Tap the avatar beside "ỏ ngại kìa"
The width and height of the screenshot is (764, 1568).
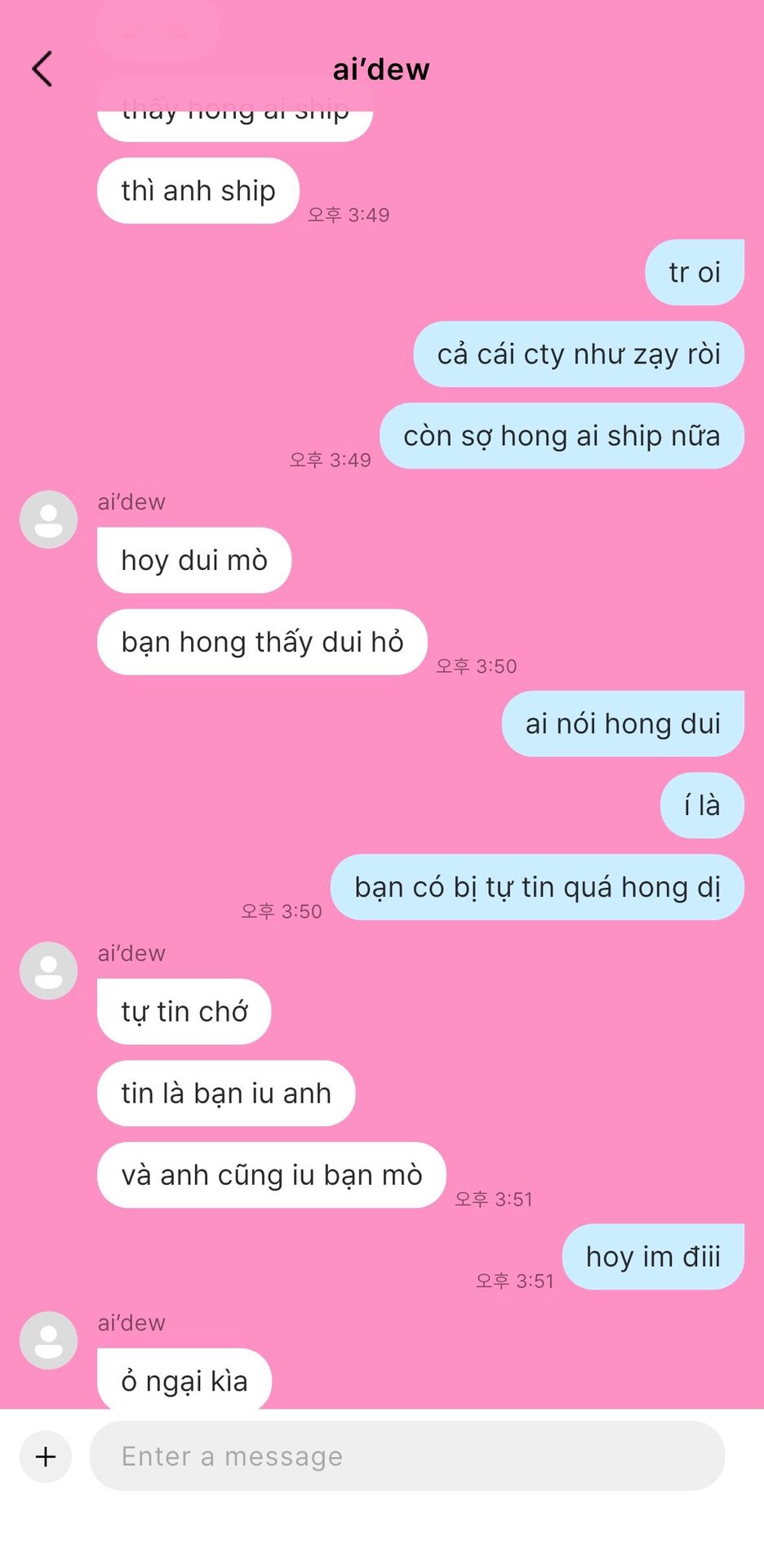point(48,1340)
